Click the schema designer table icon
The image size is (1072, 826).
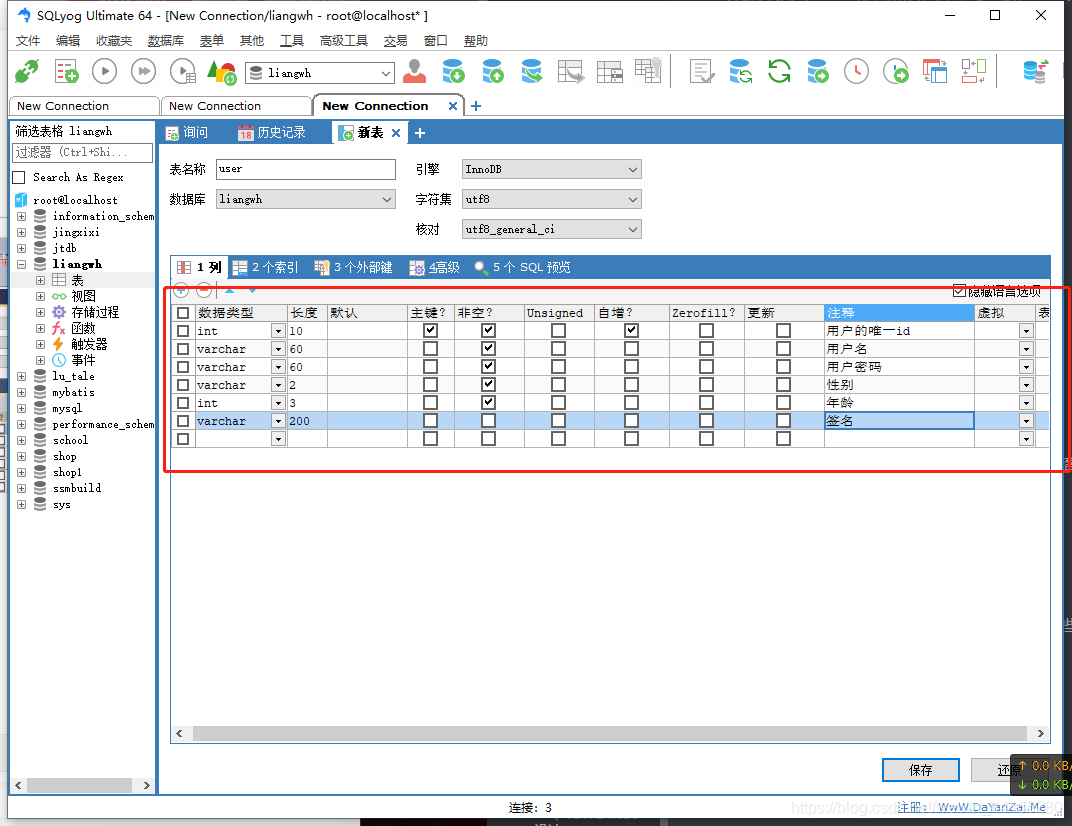click(571, 71)
